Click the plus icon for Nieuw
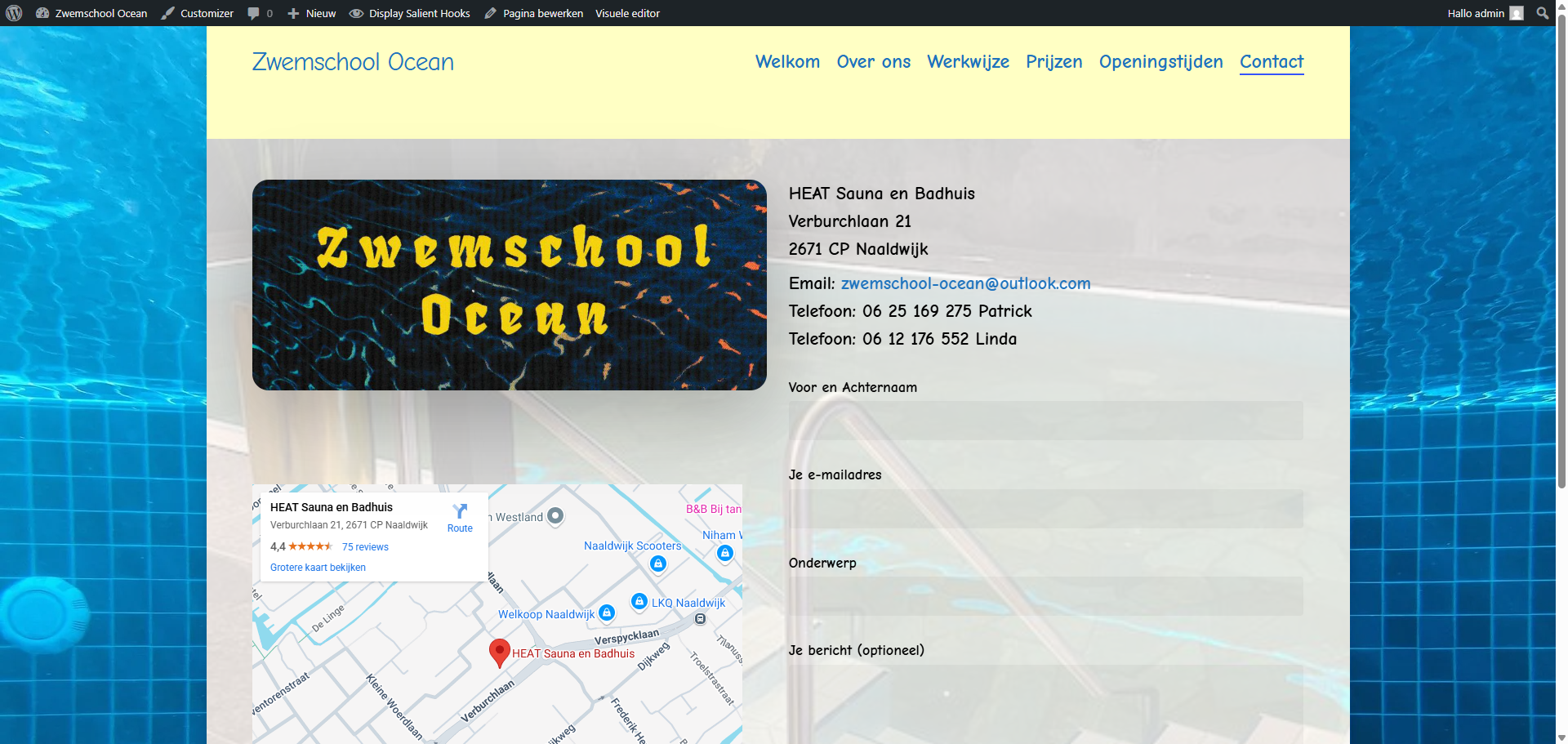The image size is (1568, 744). [293, 13]
